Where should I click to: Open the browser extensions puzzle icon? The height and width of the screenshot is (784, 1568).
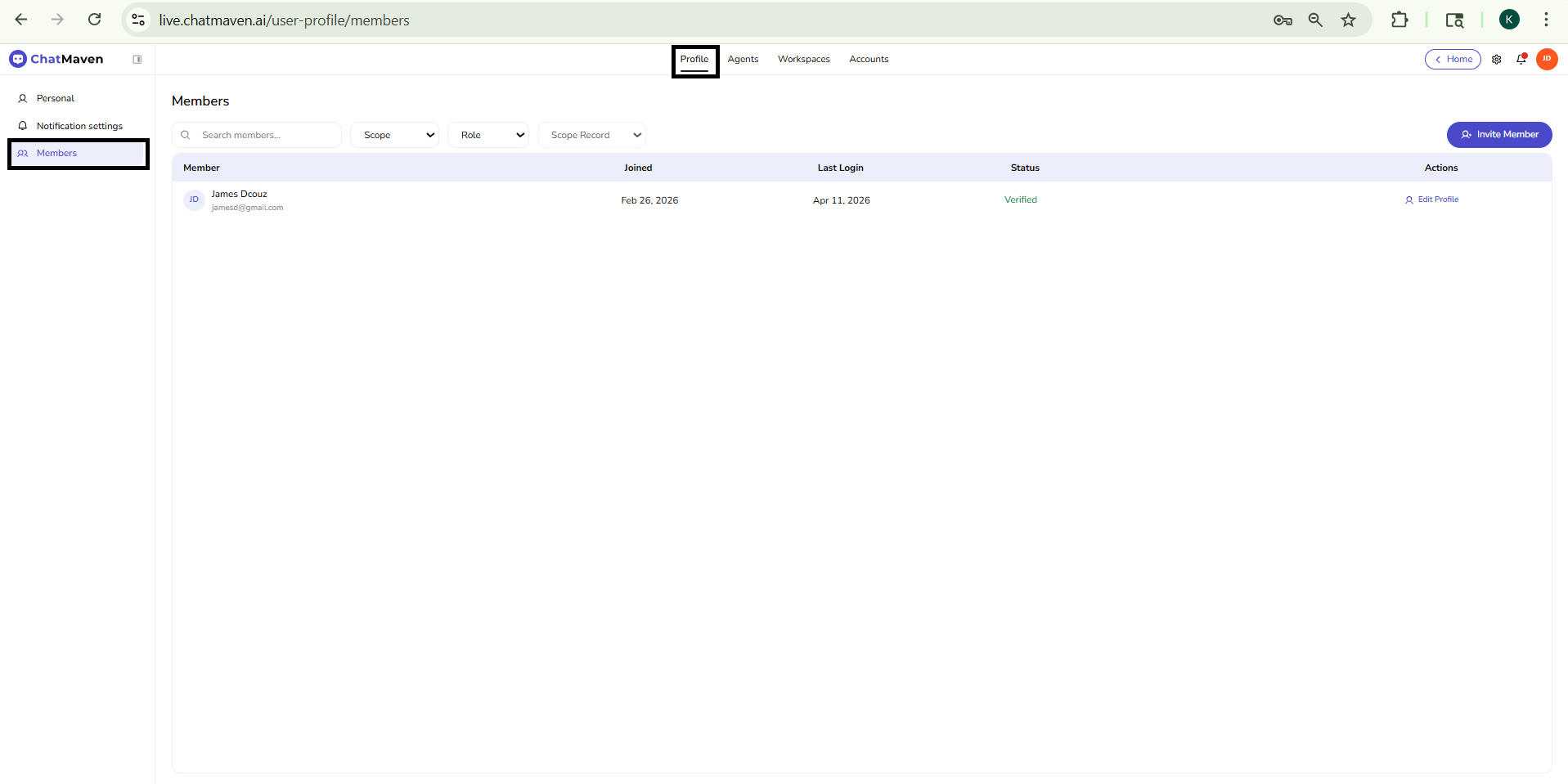(1399, 20)
